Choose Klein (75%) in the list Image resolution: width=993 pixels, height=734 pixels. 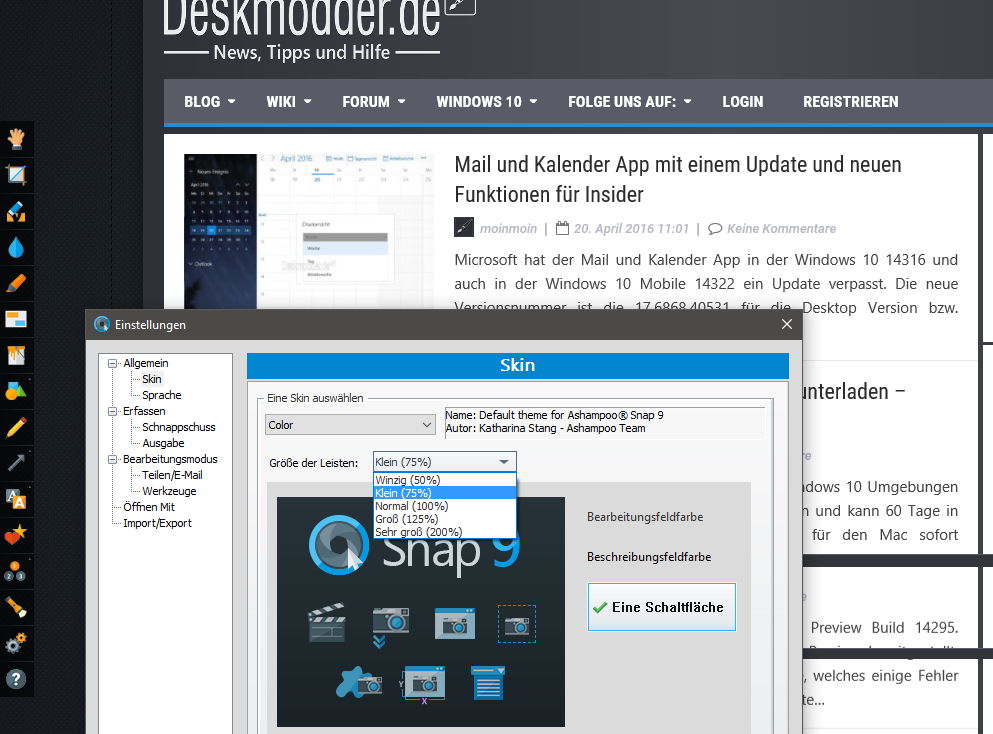pyautogui.click(x=445, y=493)
